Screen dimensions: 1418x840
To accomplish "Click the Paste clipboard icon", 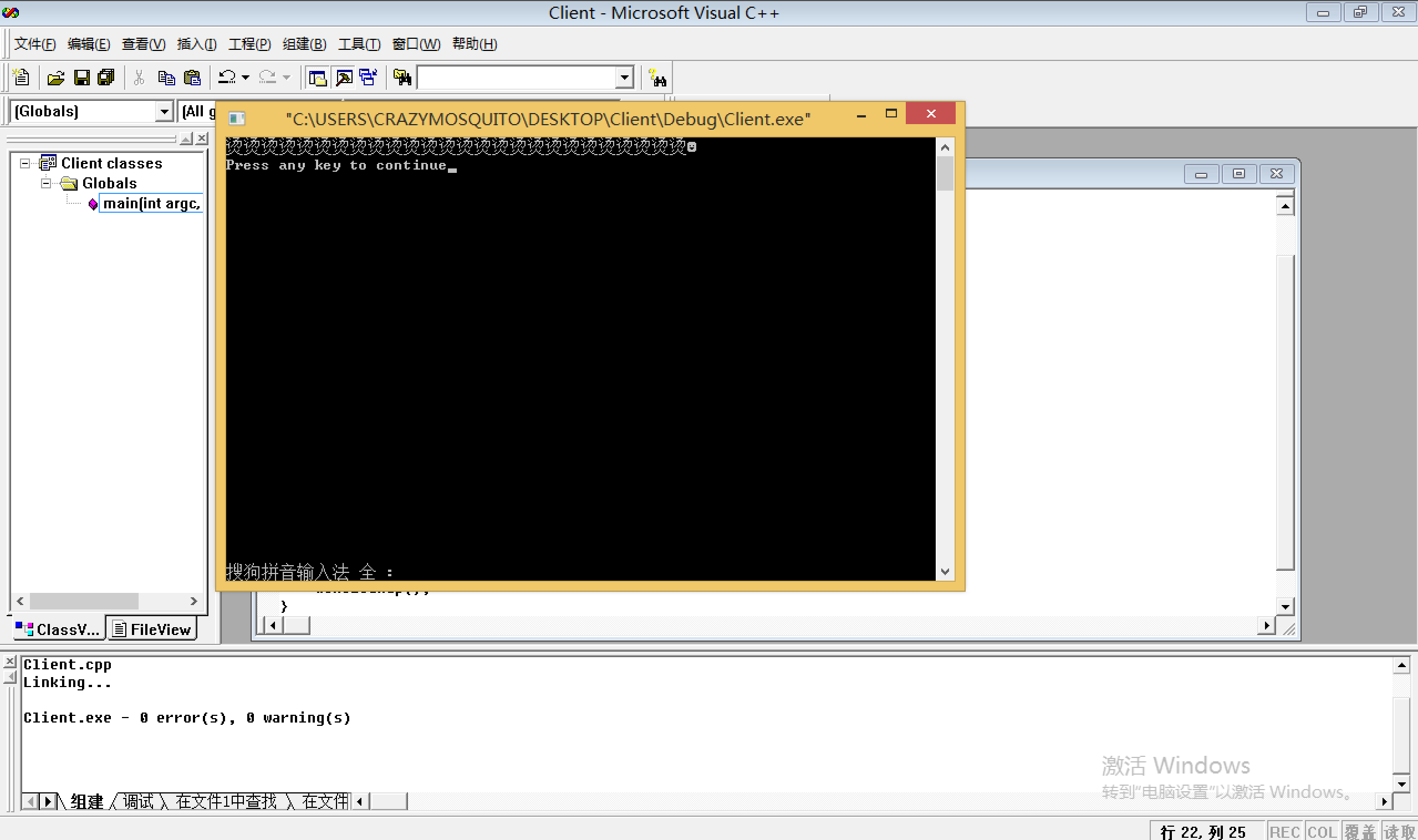I will 192,77.
